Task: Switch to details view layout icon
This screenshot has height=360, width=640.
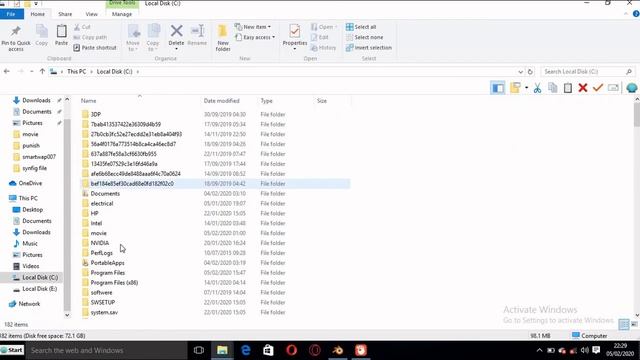Action: (x=623, y=324)
